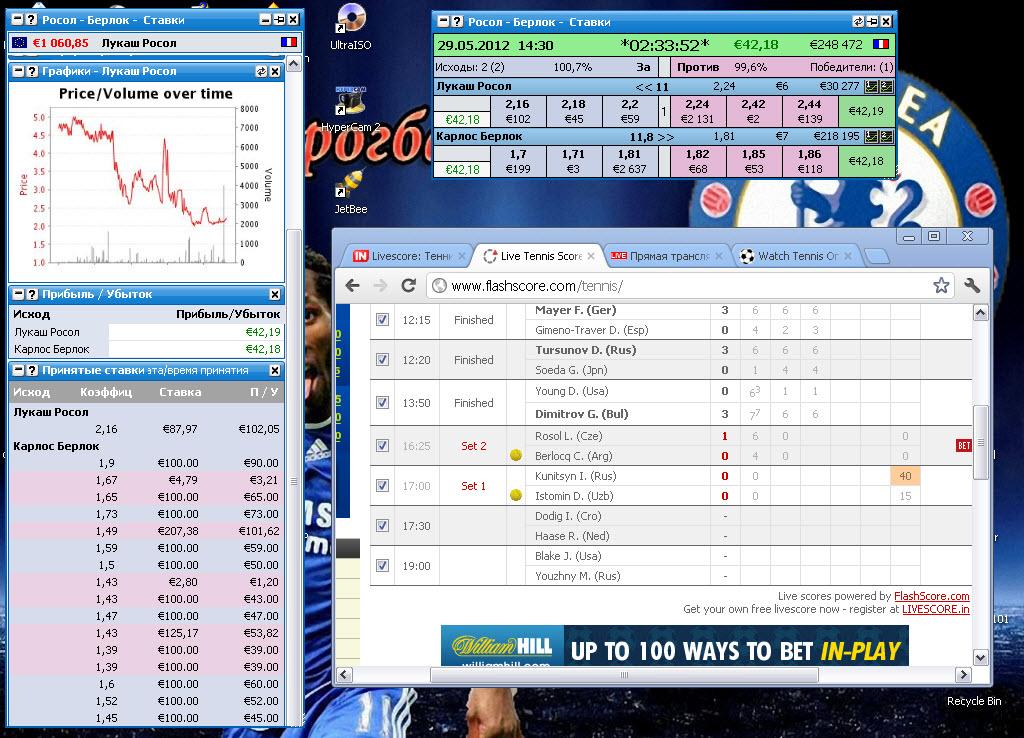Reload the flashscore page
Image resolution: width=1024 pixels, height=738 pixels.
pyautogui.click(x=409, y=285)
